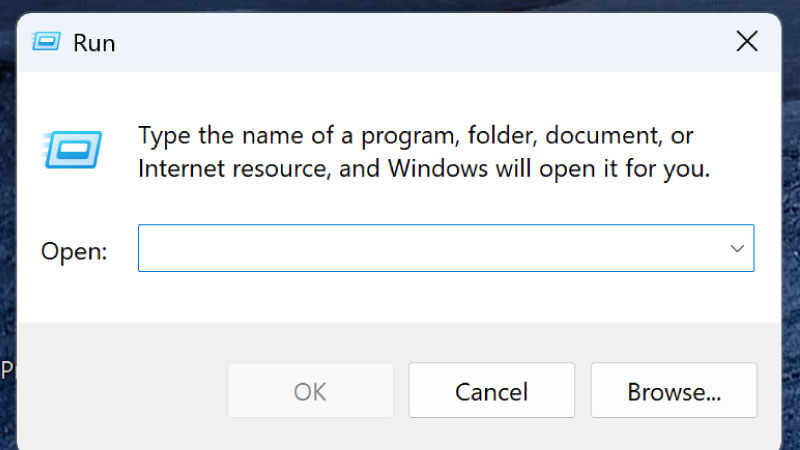Click the greyed-out OK button
Image resolution: width=800 pixels, height=450 pixels.
point(310,391)
